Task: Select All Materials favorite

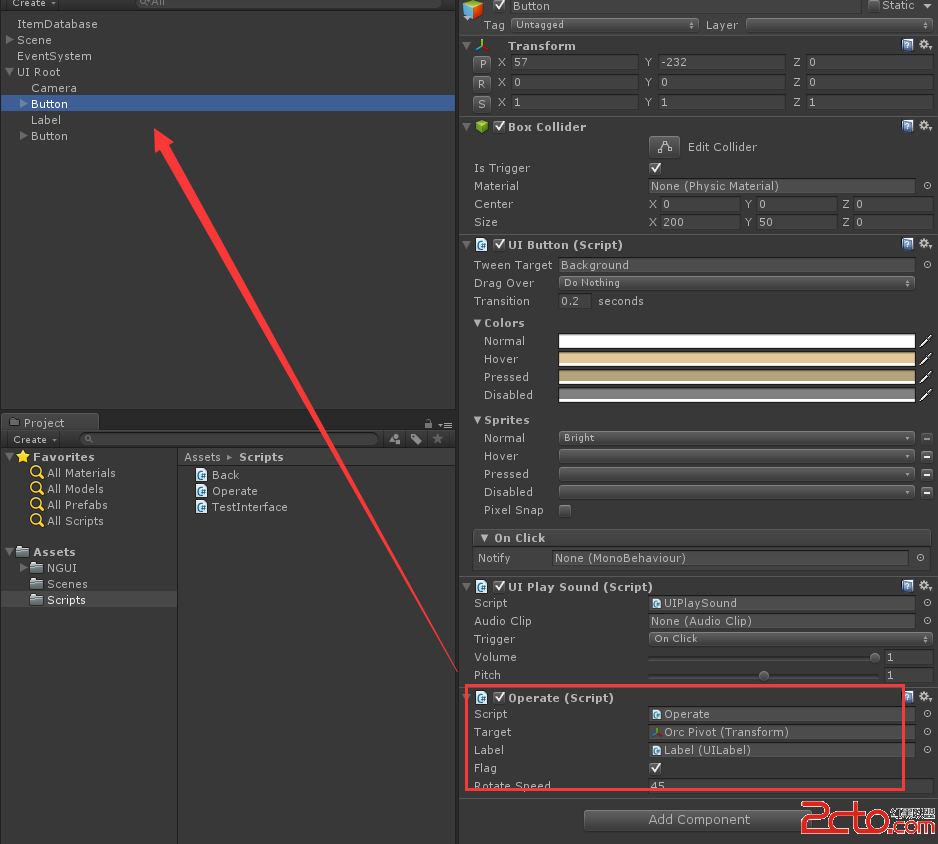Action: click(81, 473)
